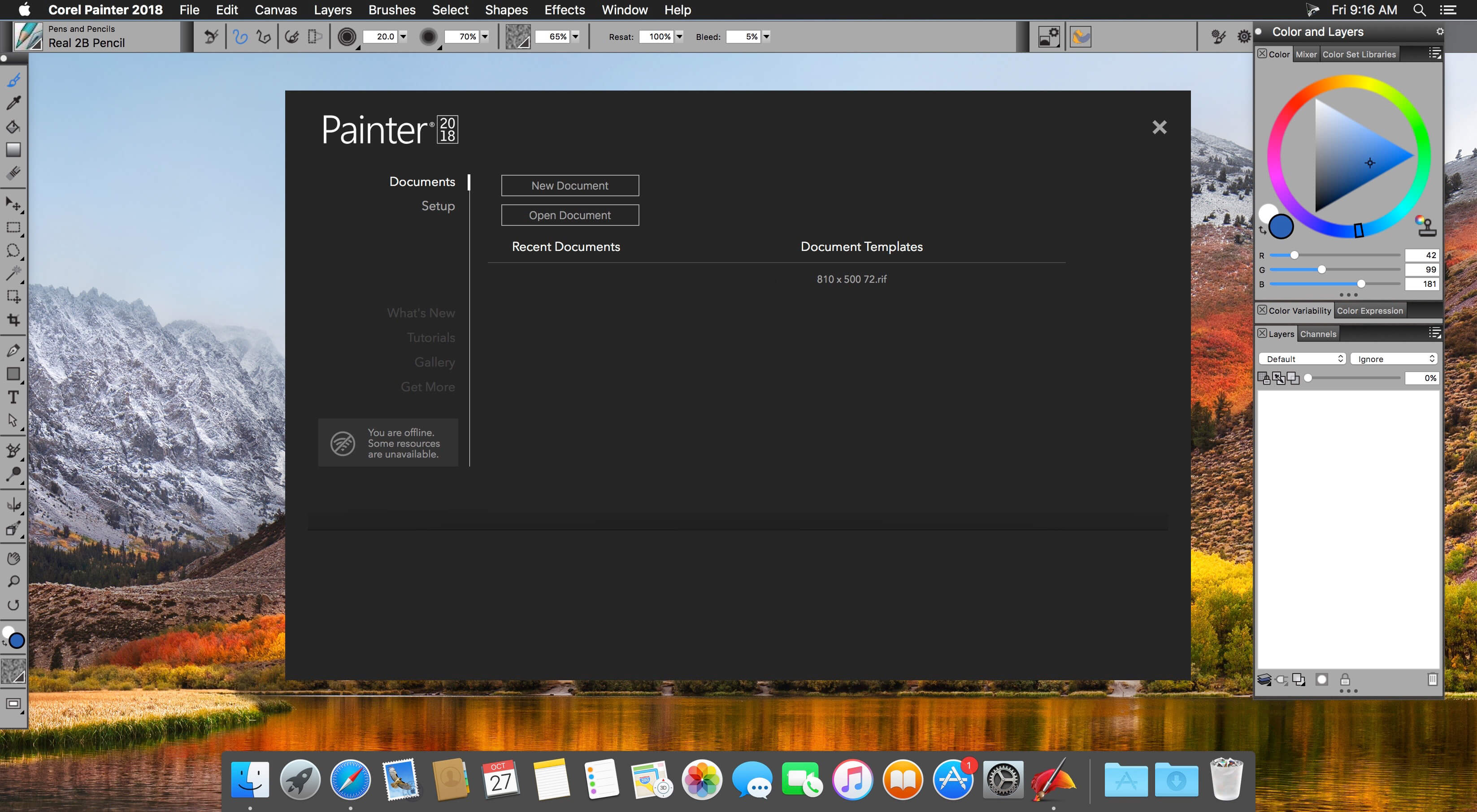
Task: Switch to the Mixer tab
Action: point(1306,54)
